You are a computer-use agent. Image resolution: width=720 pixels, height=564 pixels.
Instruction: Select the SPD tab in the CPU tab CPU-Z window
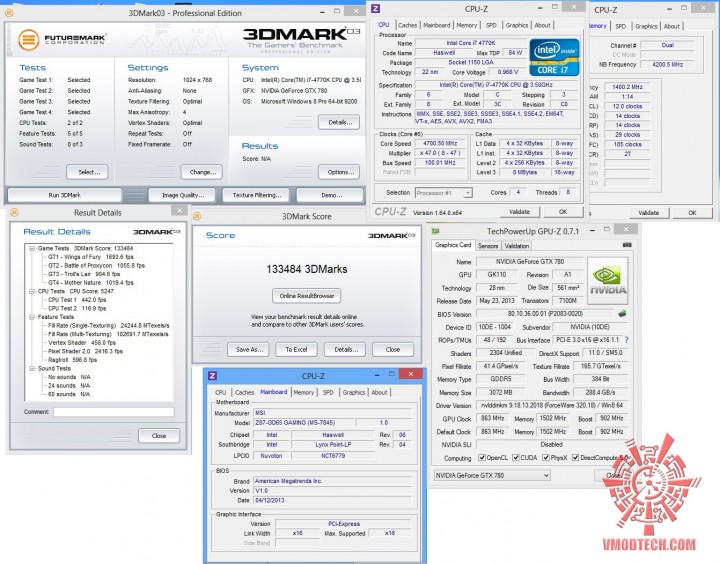(491, 25)
